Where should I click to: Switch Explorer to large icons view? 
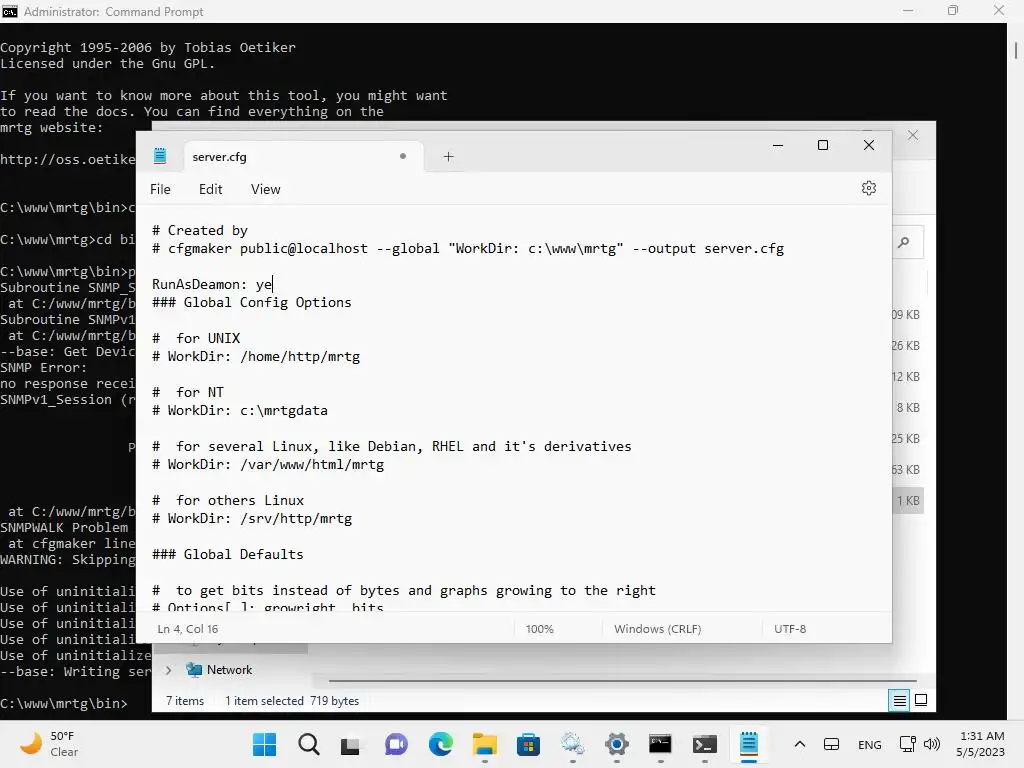pos(921,701)
